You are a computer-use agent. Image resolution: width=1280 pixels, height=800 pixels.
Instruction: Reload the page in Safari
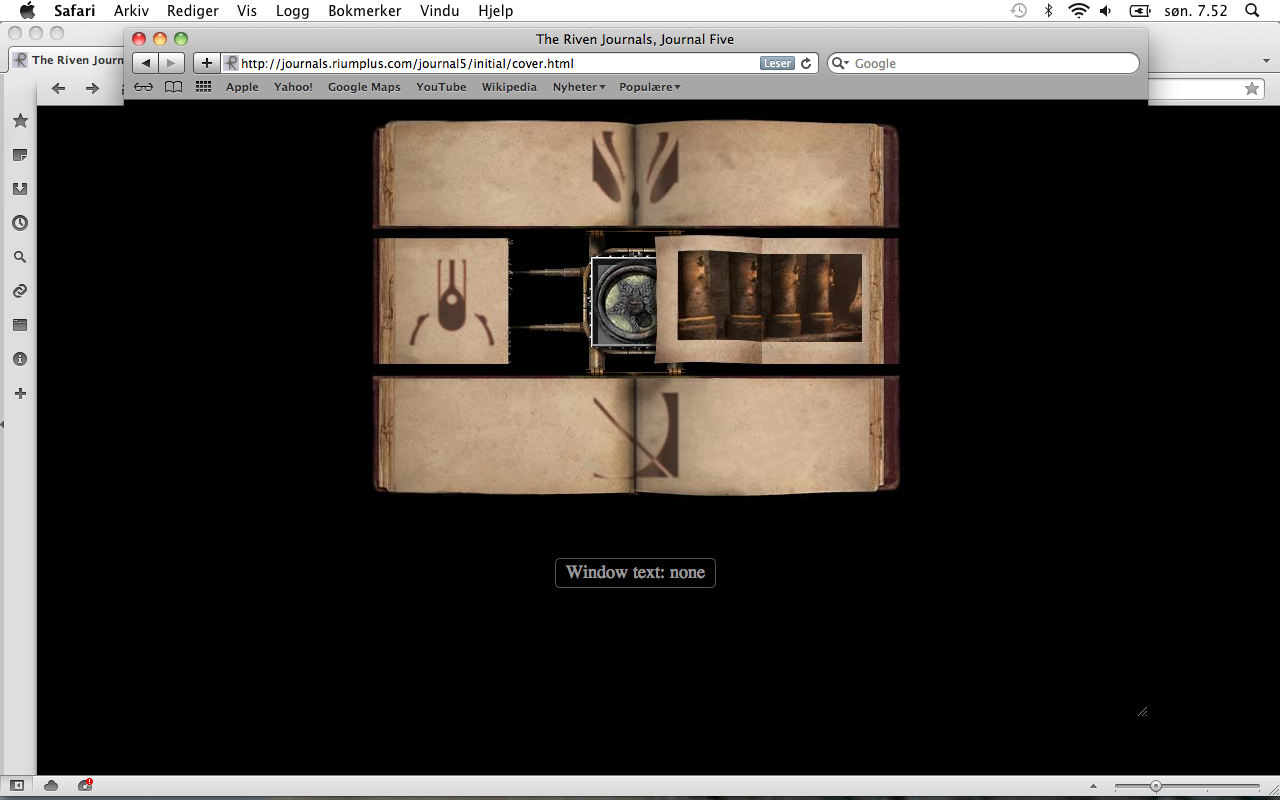pos(806,63)
